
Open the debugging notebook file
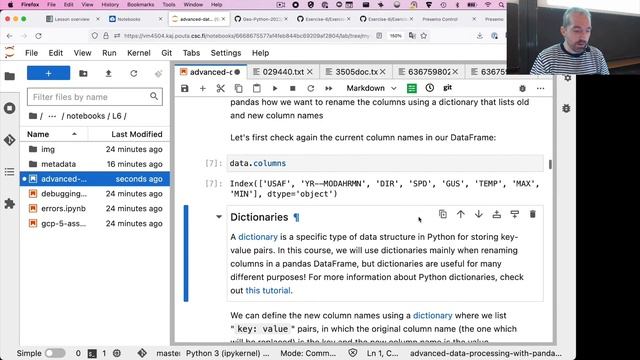point(95,194)
